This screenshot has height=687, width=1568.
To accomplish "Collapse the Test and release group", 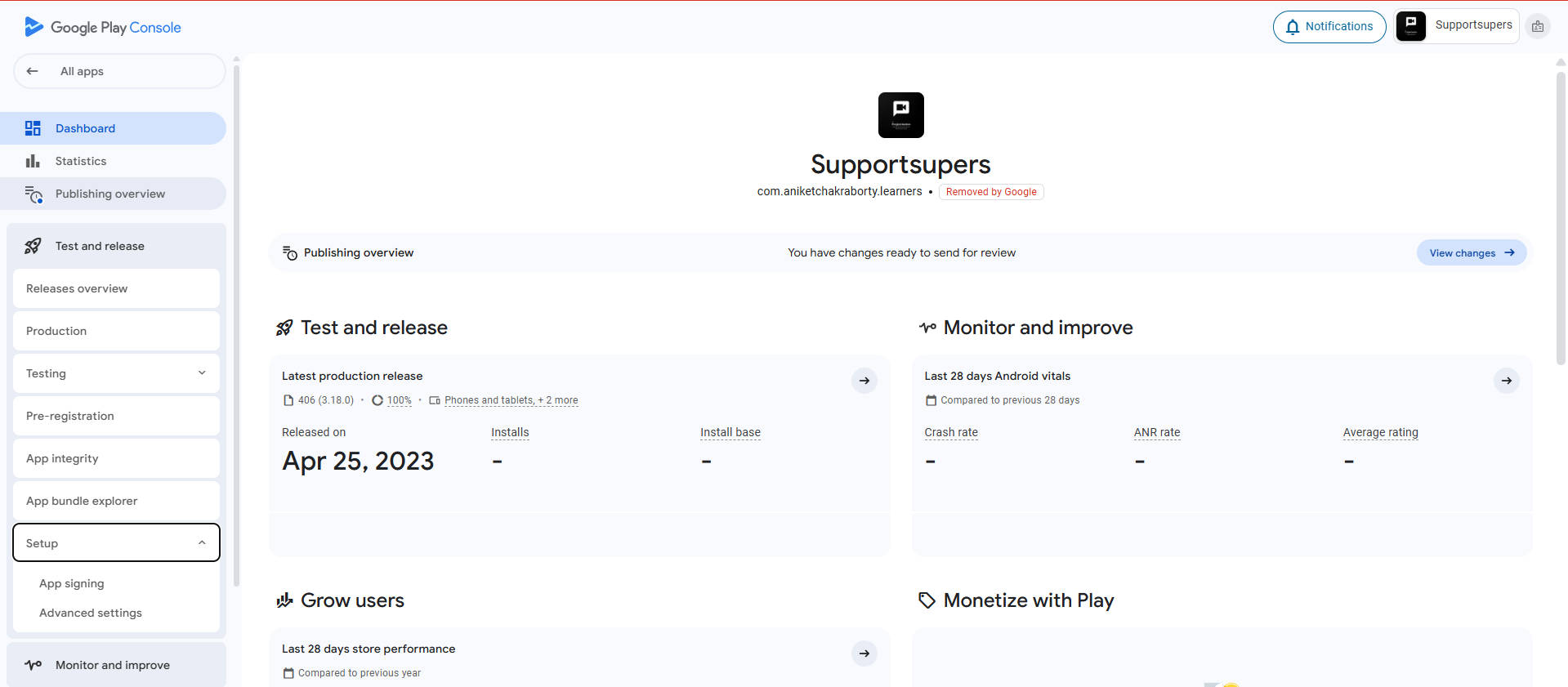I will 116,246.
